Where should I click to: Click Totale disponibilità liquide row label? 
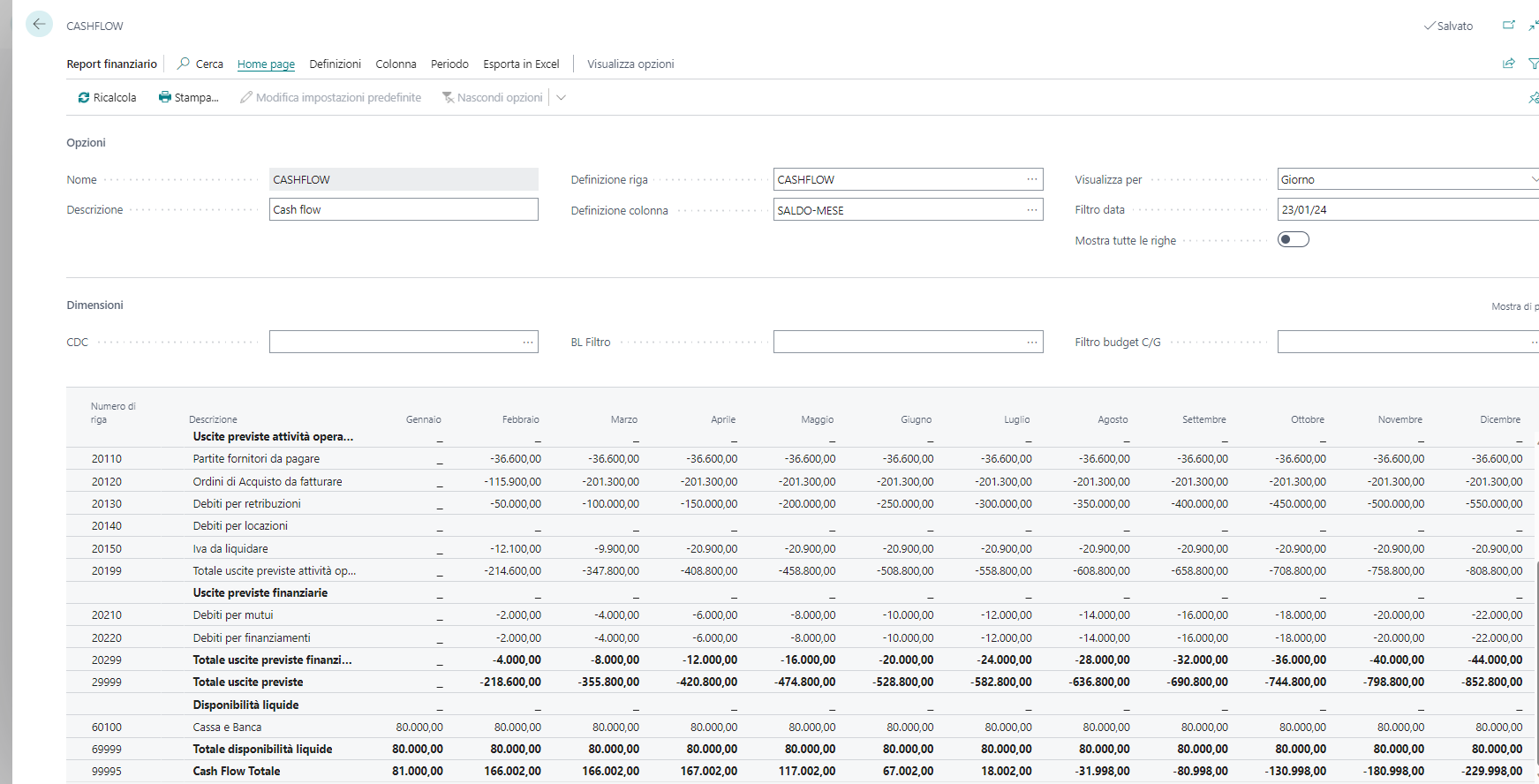pyautogui.click(x=262, y=749)
